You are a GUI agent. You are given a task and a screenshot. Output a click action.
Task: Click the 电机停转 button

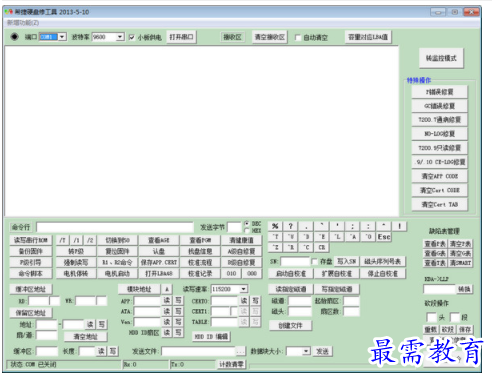[x=76, y=273]
